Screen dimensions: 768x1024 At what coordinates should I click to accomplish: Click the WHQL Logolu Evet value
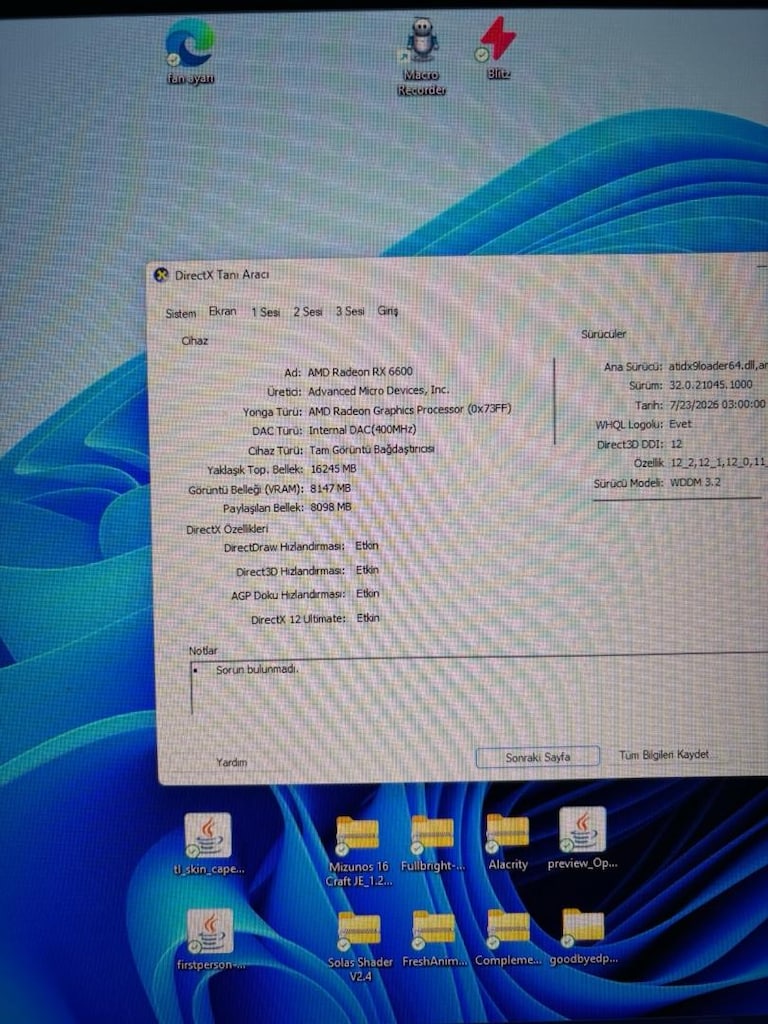pyautogui.click(x=679, y=424)
